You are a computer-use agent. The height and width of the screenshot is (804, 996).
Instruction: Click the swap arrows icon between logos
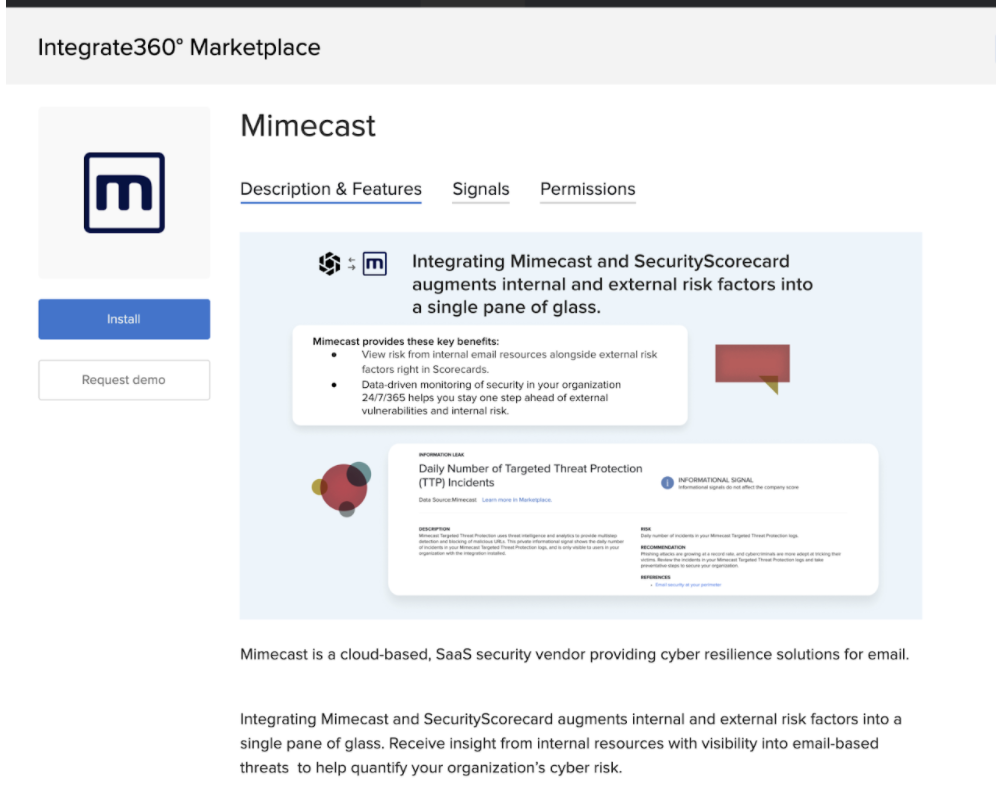click(x=351, y=264)
